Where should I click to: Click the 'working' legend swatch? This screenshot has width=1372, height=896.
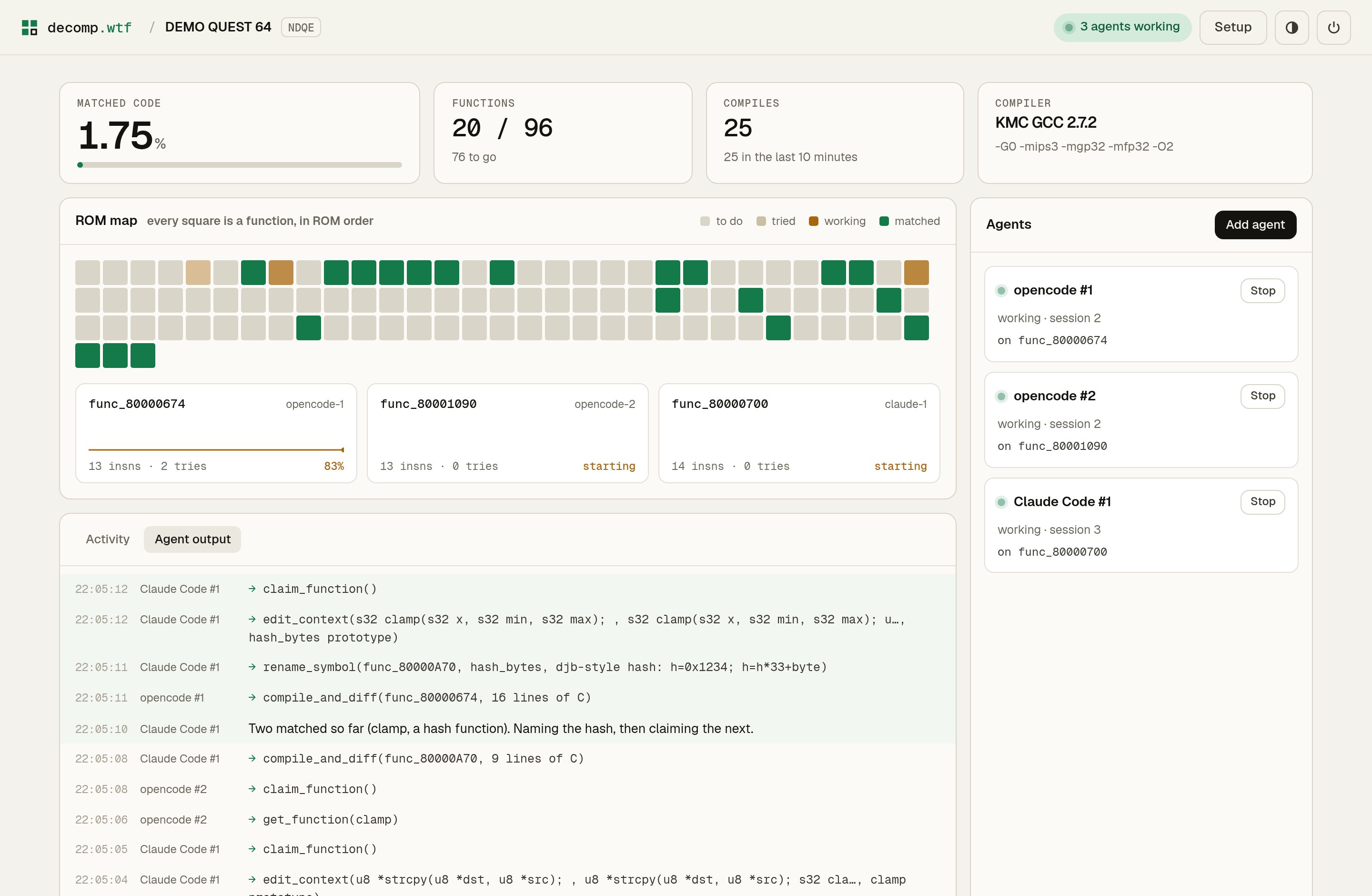[813, 222]
